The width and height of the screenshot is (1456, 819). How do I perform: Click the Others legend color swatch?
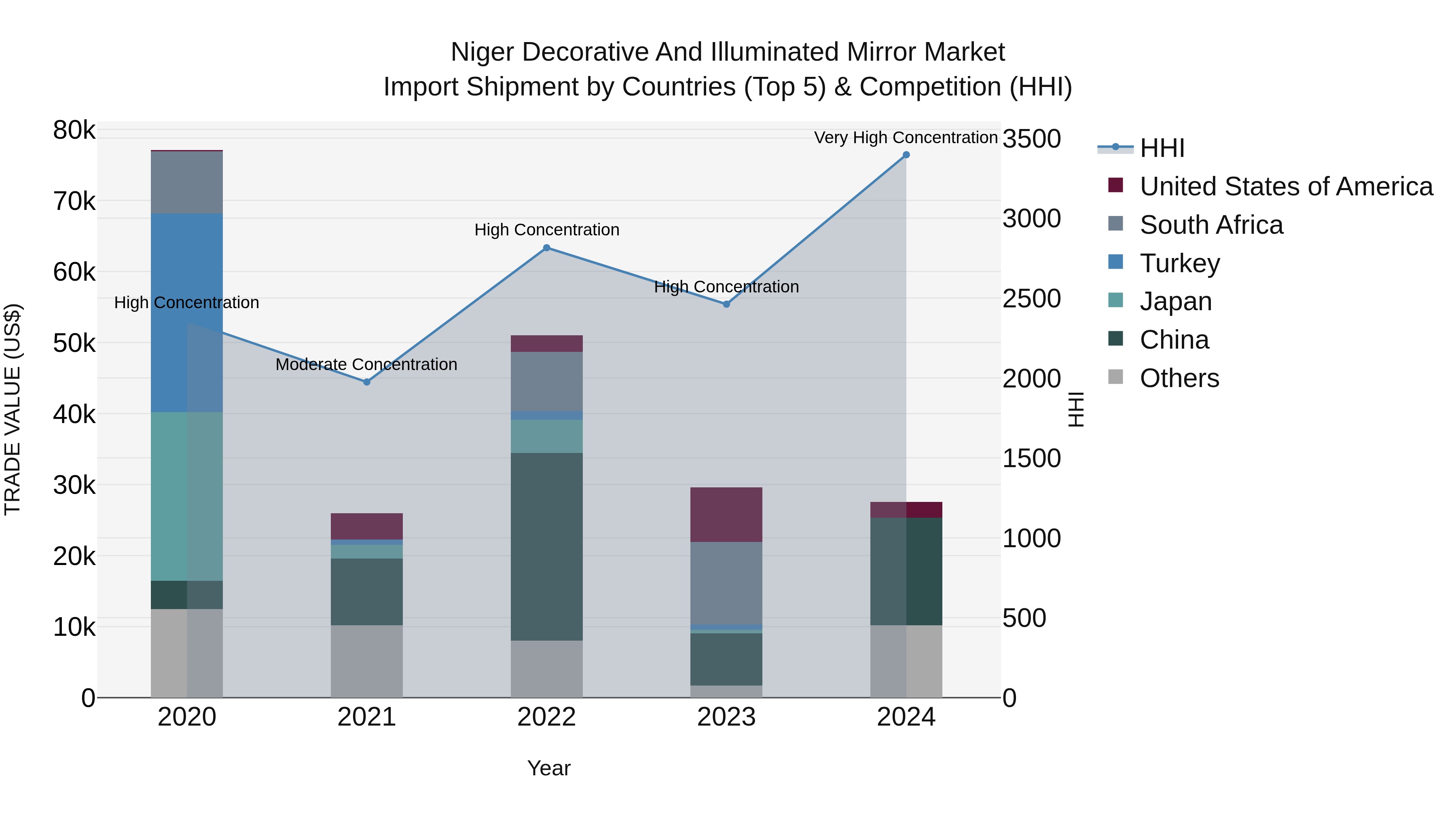[1116, 377]
